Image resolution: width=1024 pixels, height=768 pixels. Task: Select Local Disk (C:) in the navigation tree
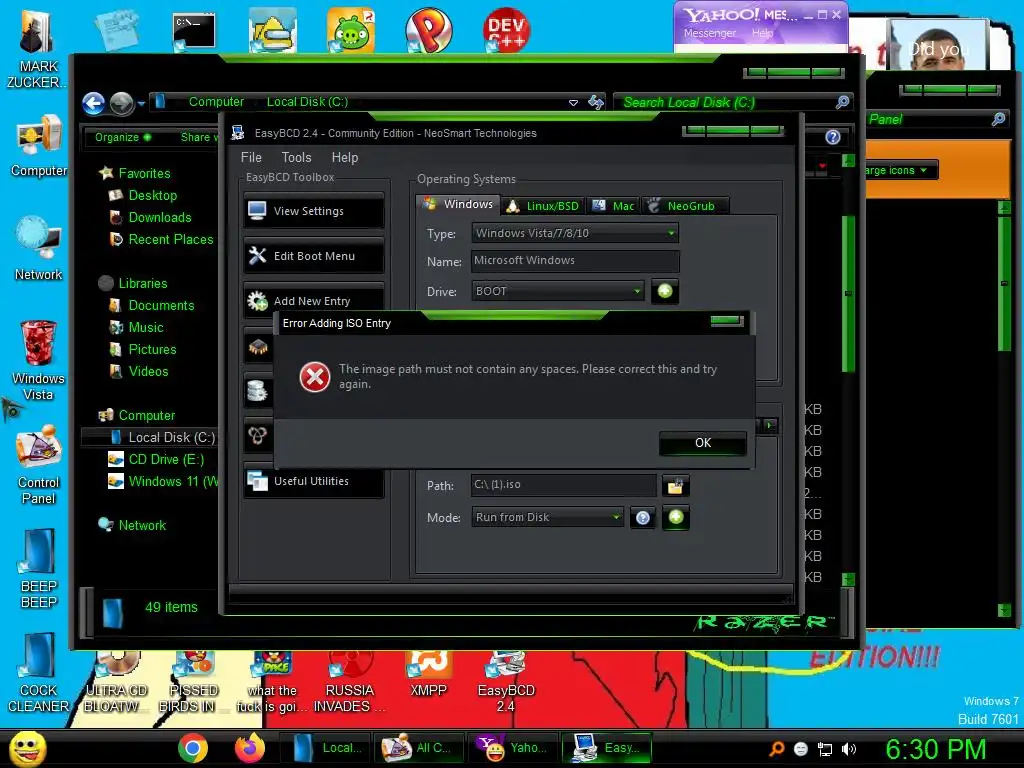163,438
